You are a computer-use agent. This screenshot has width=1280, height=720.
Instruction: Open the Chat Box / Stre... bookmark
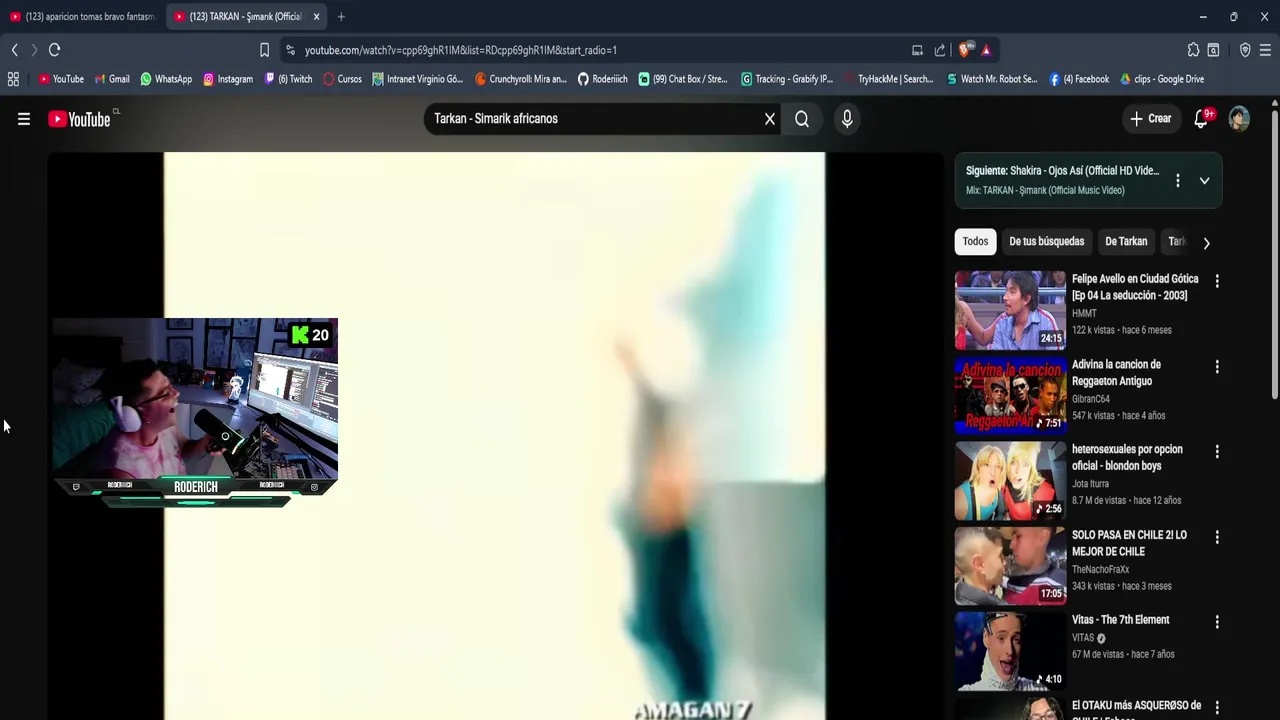pyautogui.click(x=683, y=79)
